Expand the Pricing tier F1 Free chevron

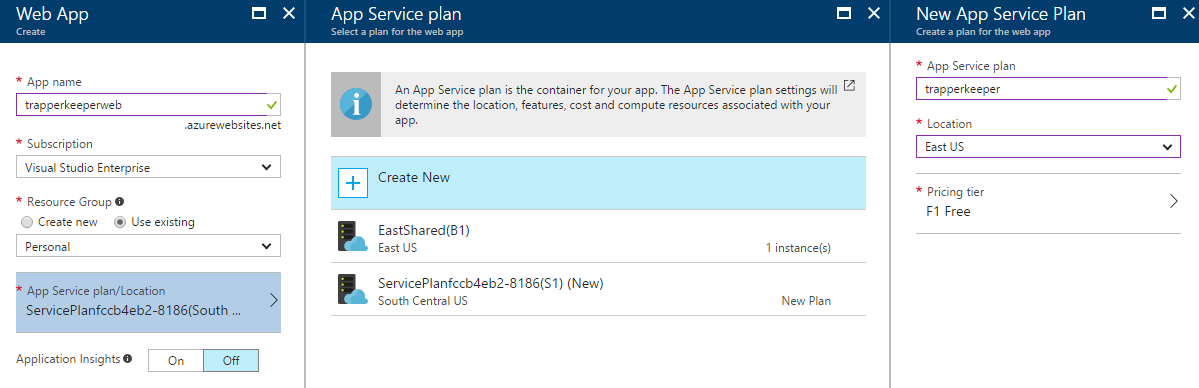point(1174,201)
